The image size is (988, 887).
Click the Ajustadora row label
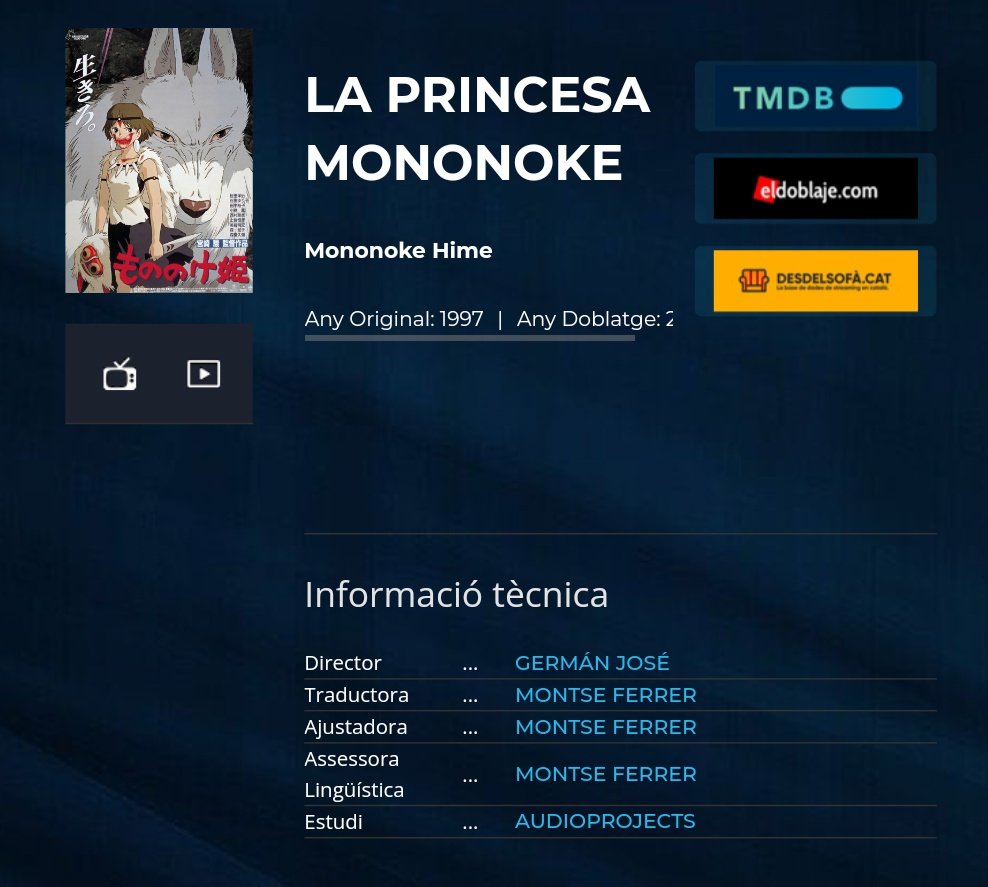pyautogui.click(x=356, y=727)
